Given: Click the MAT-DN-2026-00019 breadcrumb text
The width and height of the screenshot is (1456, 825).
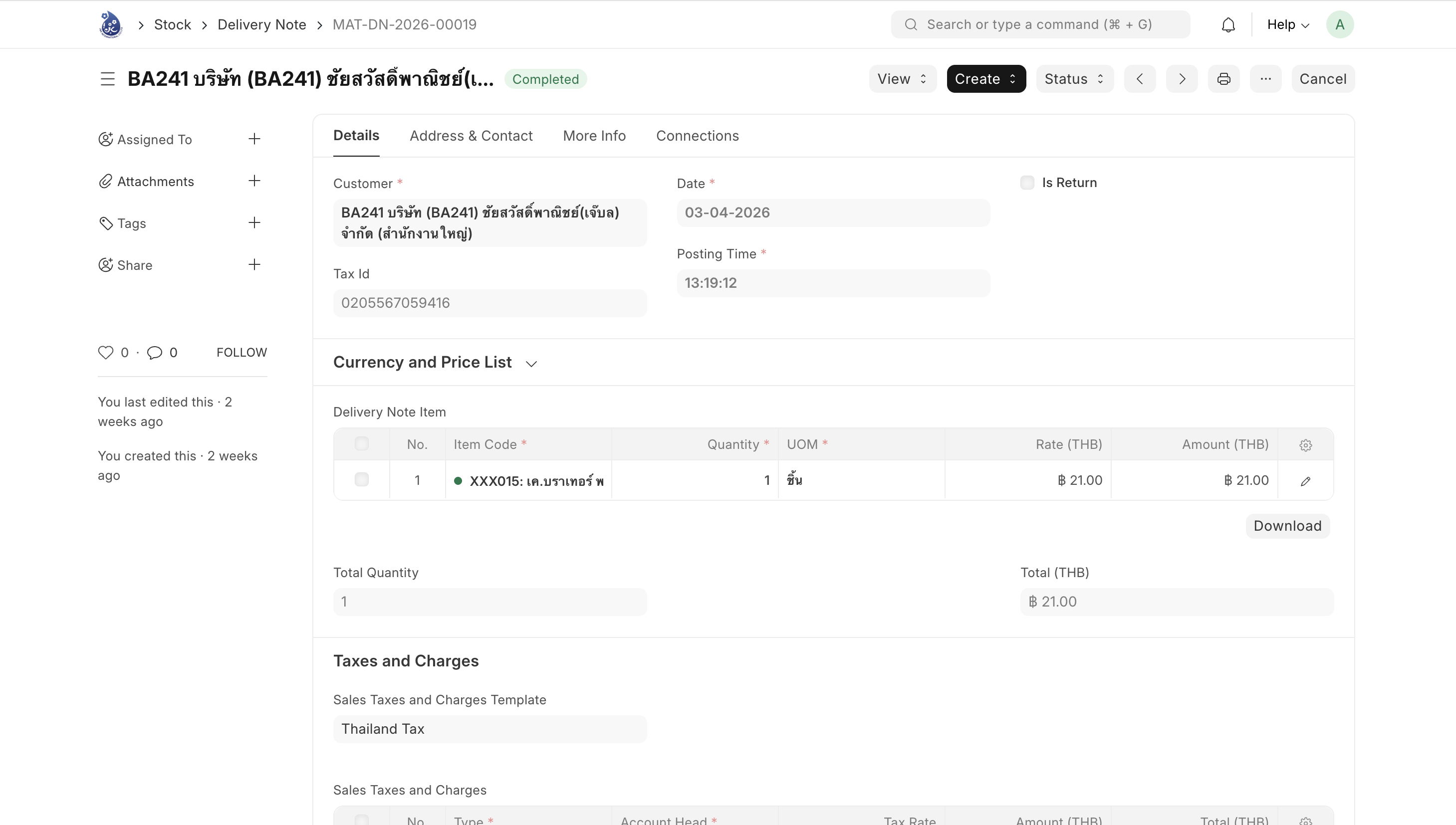Looking at the screenshot, I should [x=404, y=24].
